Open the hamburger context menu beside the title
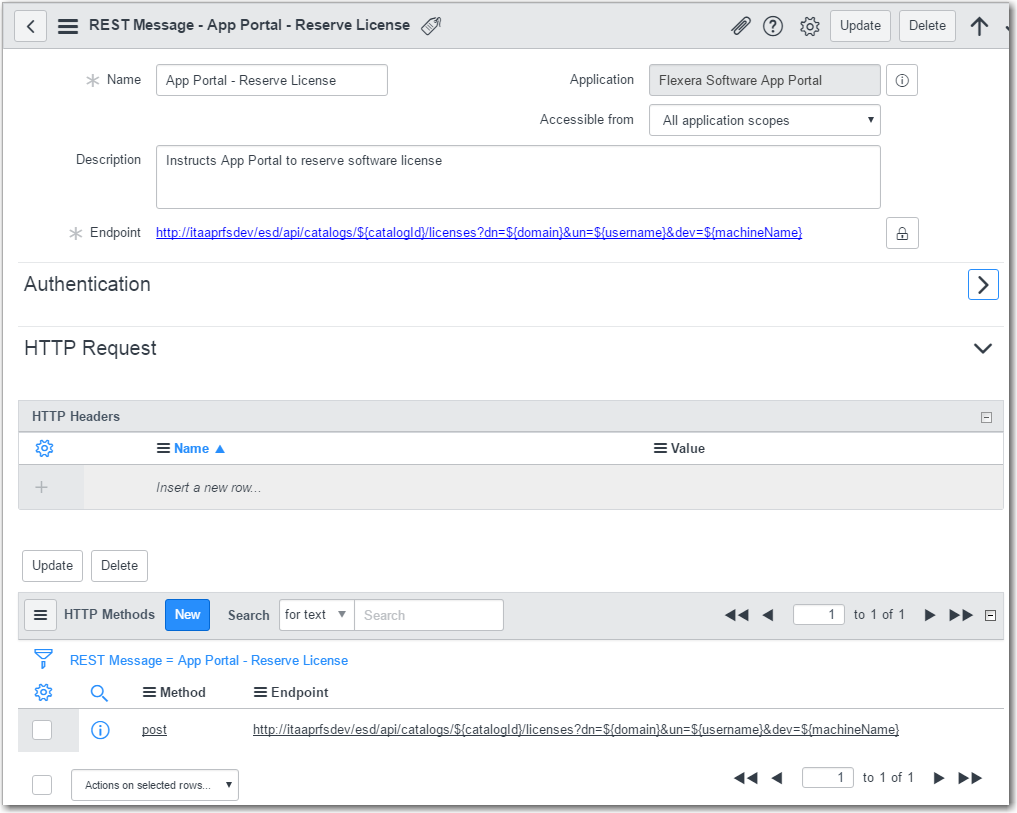Viewport: 1017px width, 813px height. click(x=67, y=26)
